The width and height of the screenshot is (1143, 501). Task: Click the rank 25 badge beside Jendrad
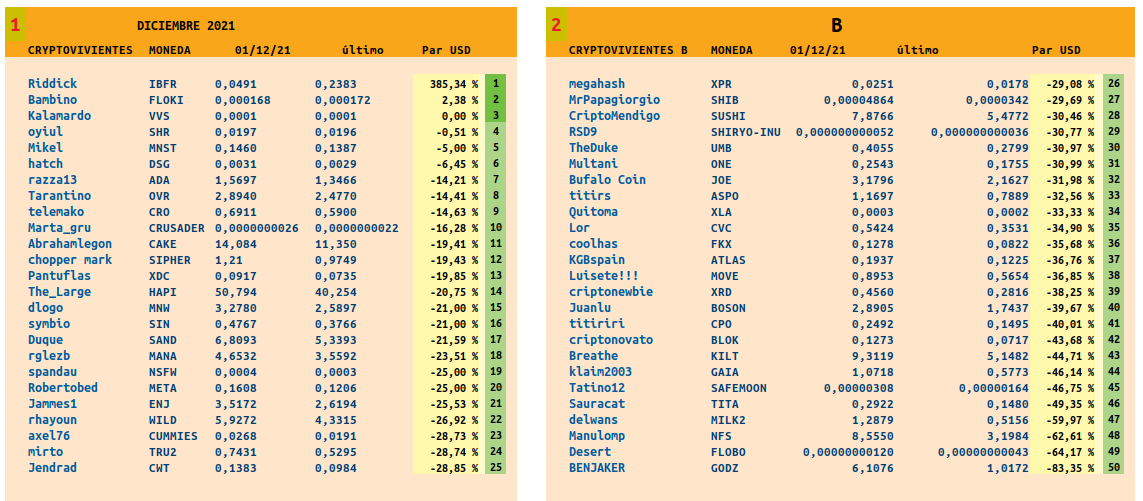pos(495,468)
